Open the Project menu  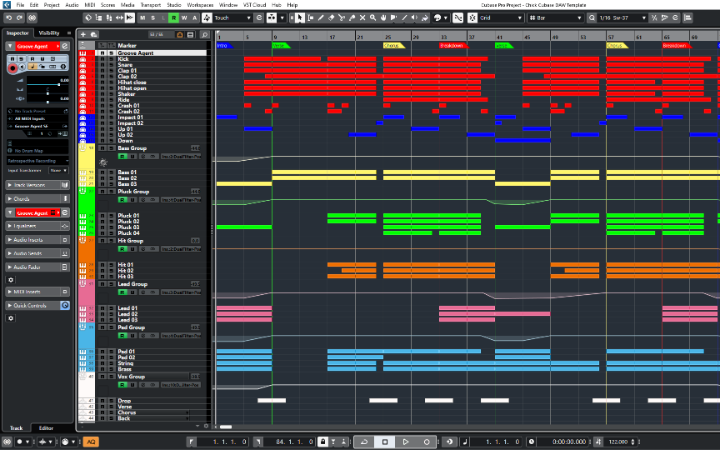tap(51, 5)
